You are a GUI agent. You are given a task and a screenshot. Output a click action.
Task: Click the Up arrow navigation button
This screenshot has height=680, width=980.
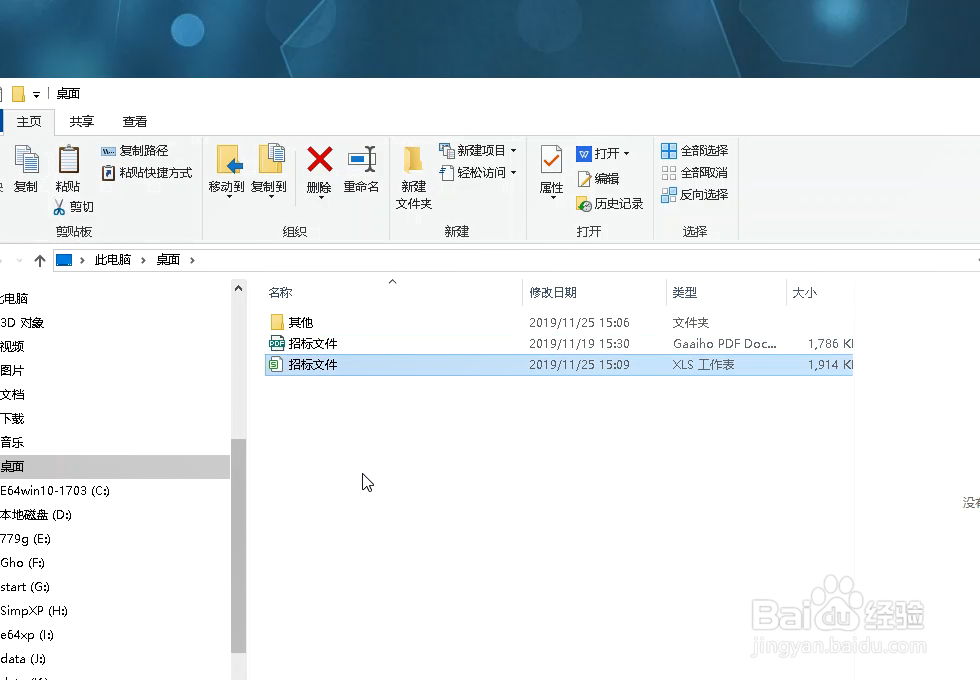tap(40, 261)
